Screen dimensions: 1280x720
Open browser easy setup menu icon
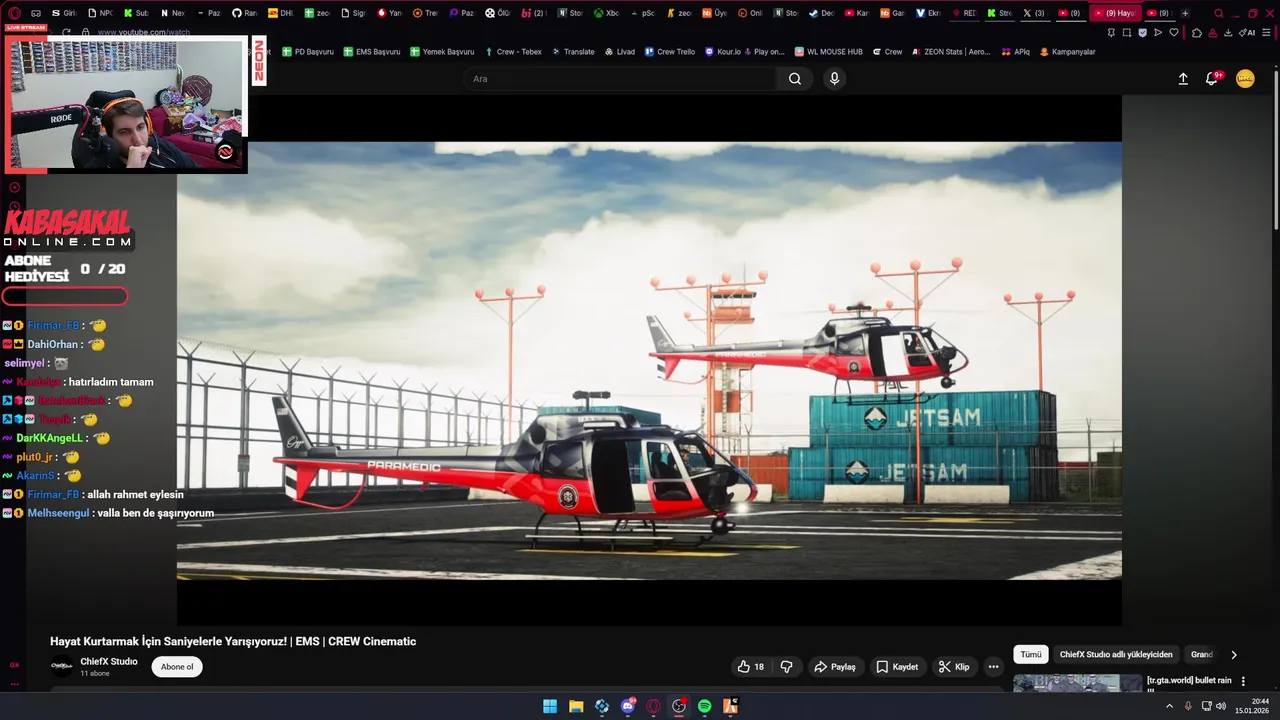pos(1266,33)
